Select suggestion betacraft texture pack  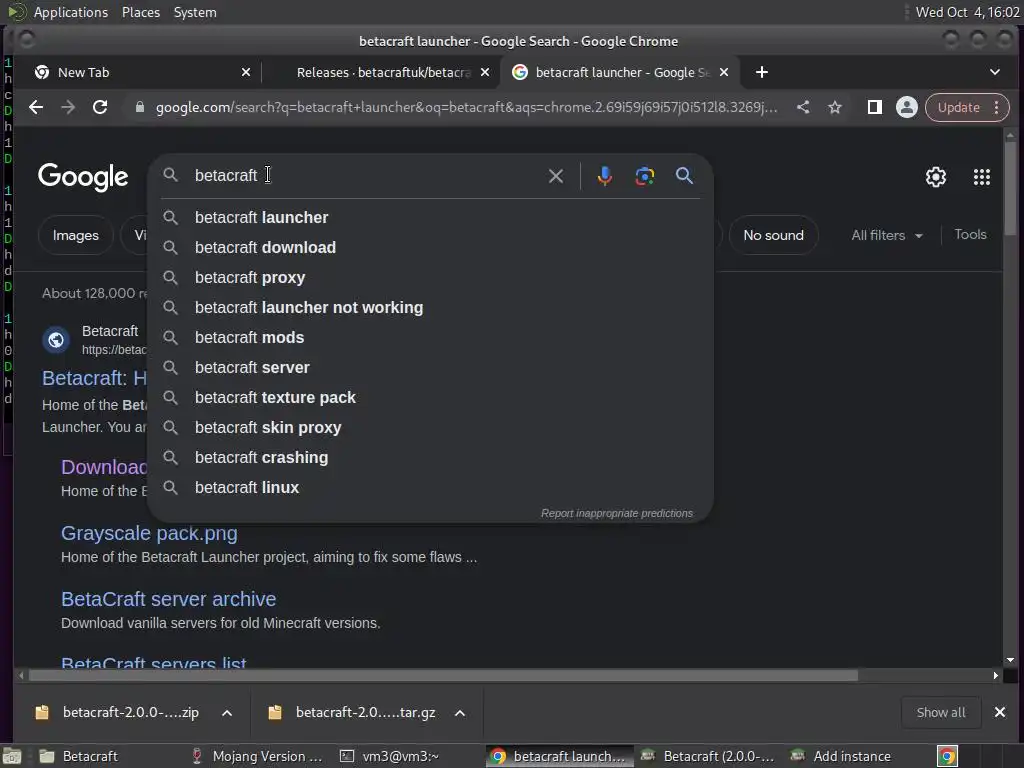point(431,398)
